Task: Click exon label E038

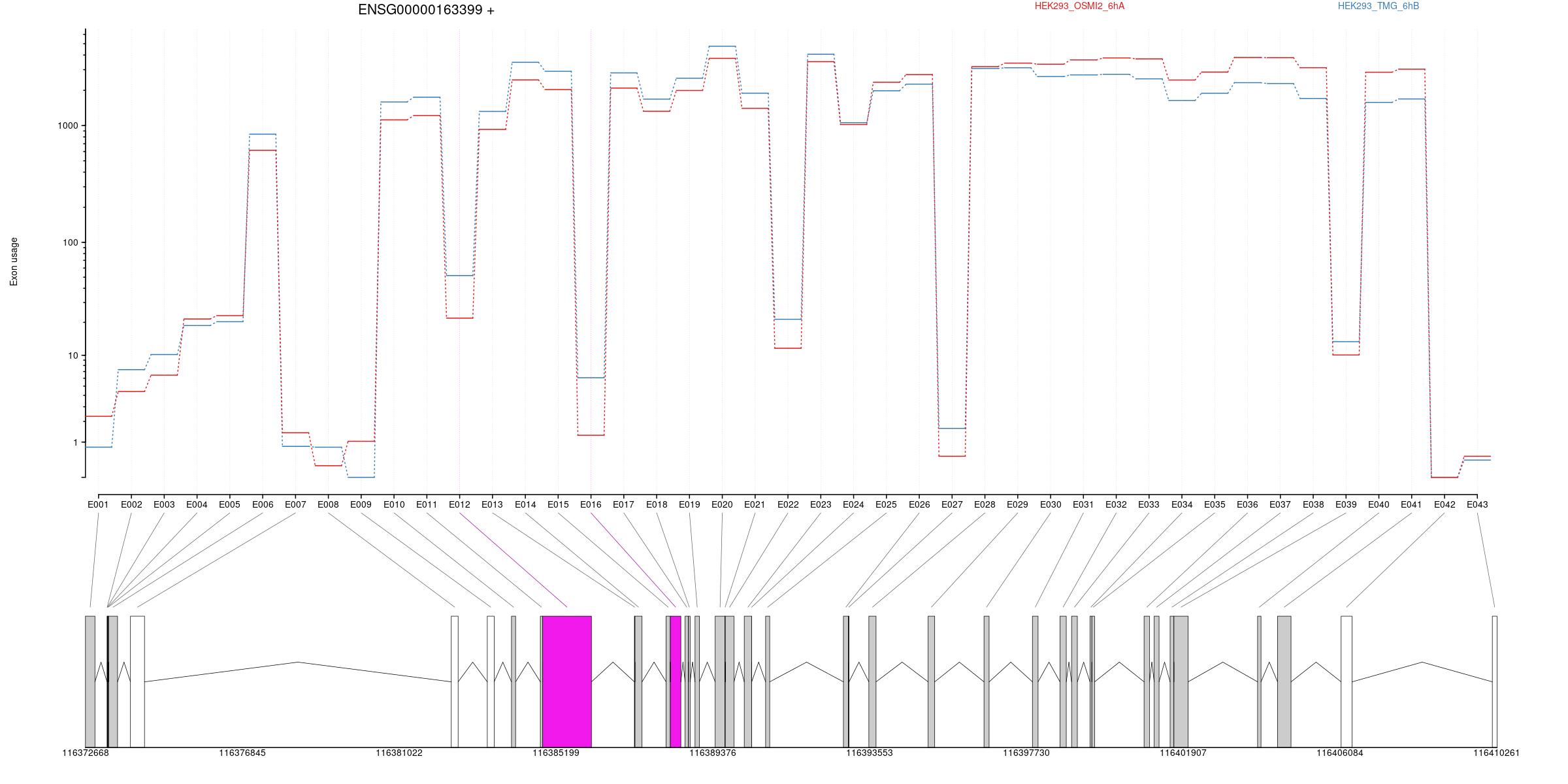Action: (1313, 504)
